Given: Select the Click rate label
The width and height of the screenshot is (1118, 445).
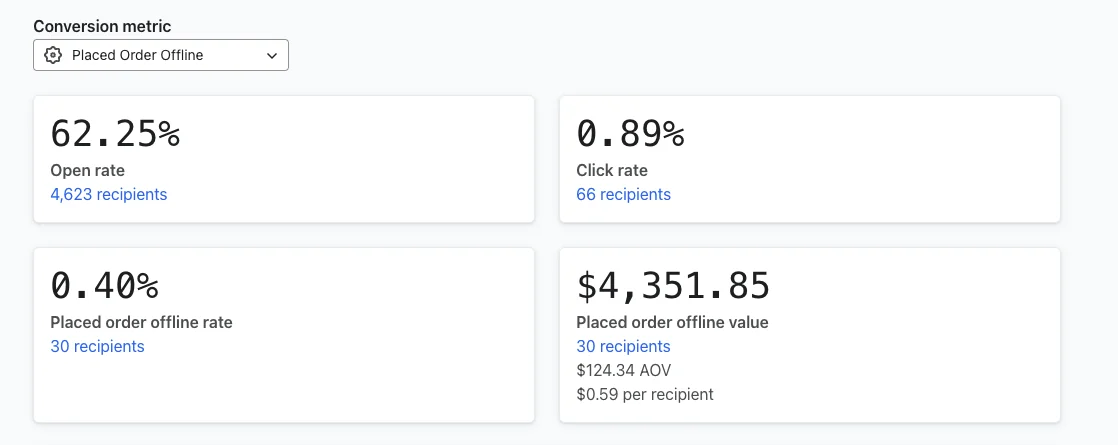Looking at the screenshot, I should [612, 170].
